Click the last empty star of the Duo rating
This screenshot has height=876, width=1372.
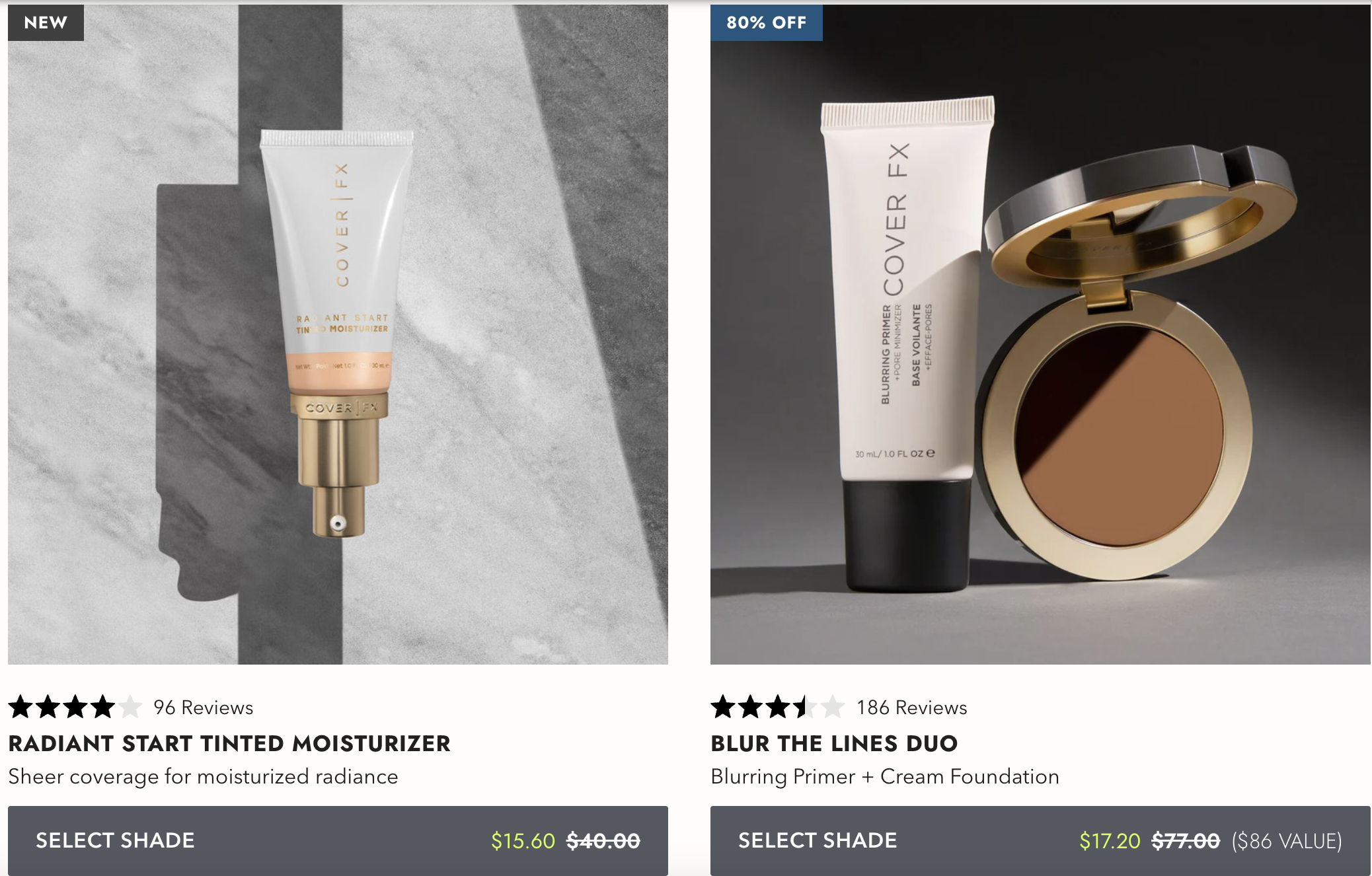pyautogui.click(x=833, y=707)
